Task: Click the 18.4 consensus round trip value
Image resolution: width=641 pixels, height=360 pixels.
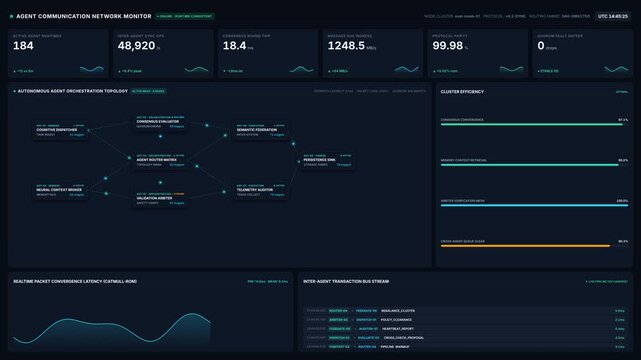Action: [x=235, y=46]
